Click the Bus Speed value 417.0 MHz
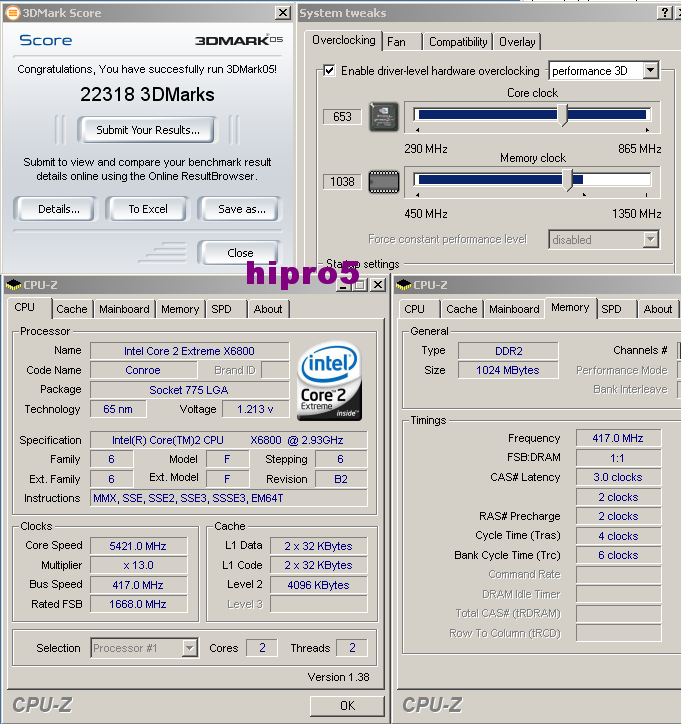 138,585
